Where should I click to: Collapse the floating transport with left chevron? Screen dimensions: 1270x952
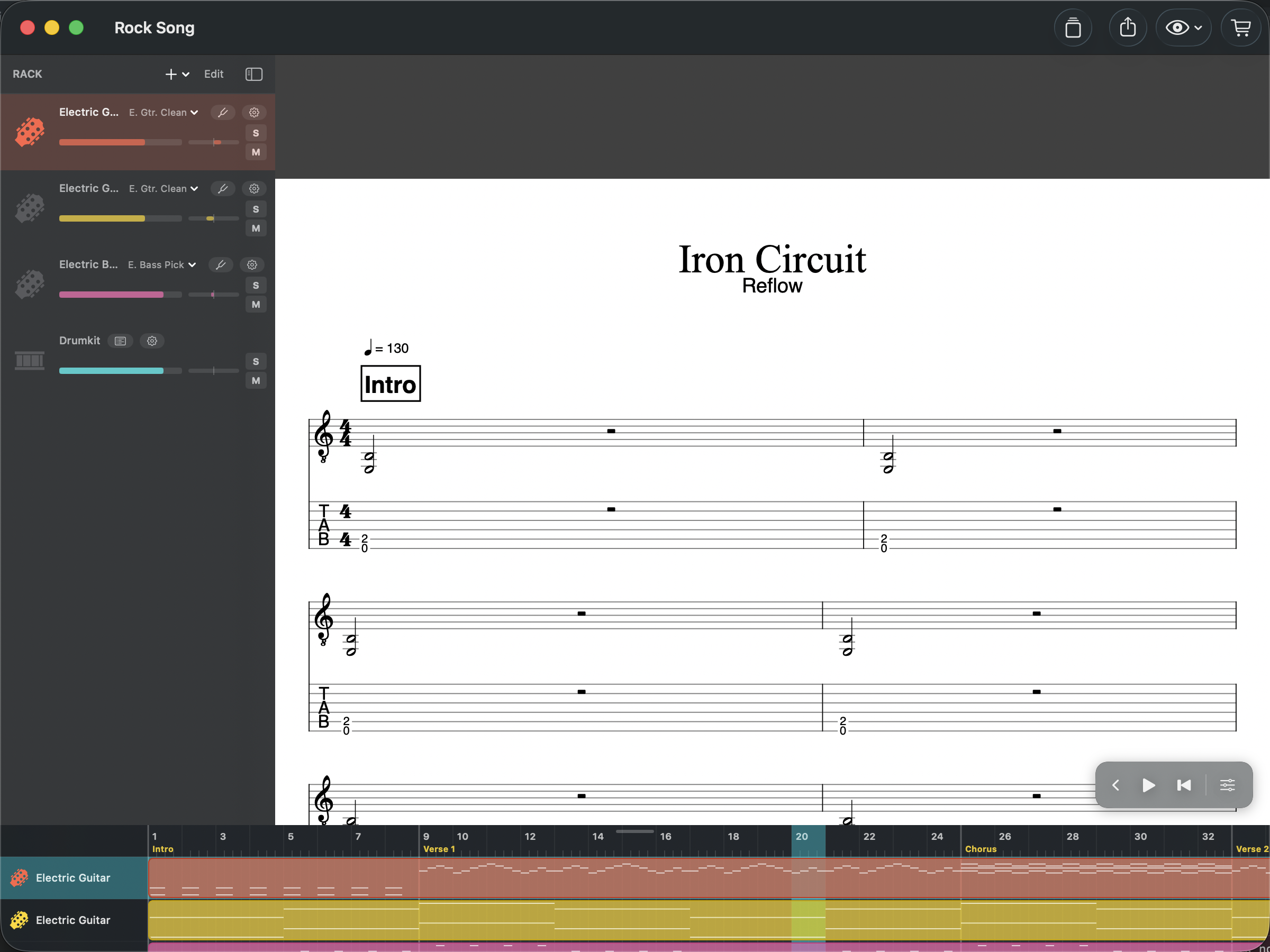[x=1115, y=785]
